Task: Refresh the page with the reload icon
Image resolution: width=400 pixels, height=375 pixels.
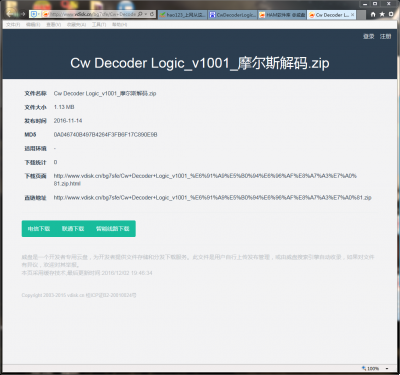Action: click(152, 14)
